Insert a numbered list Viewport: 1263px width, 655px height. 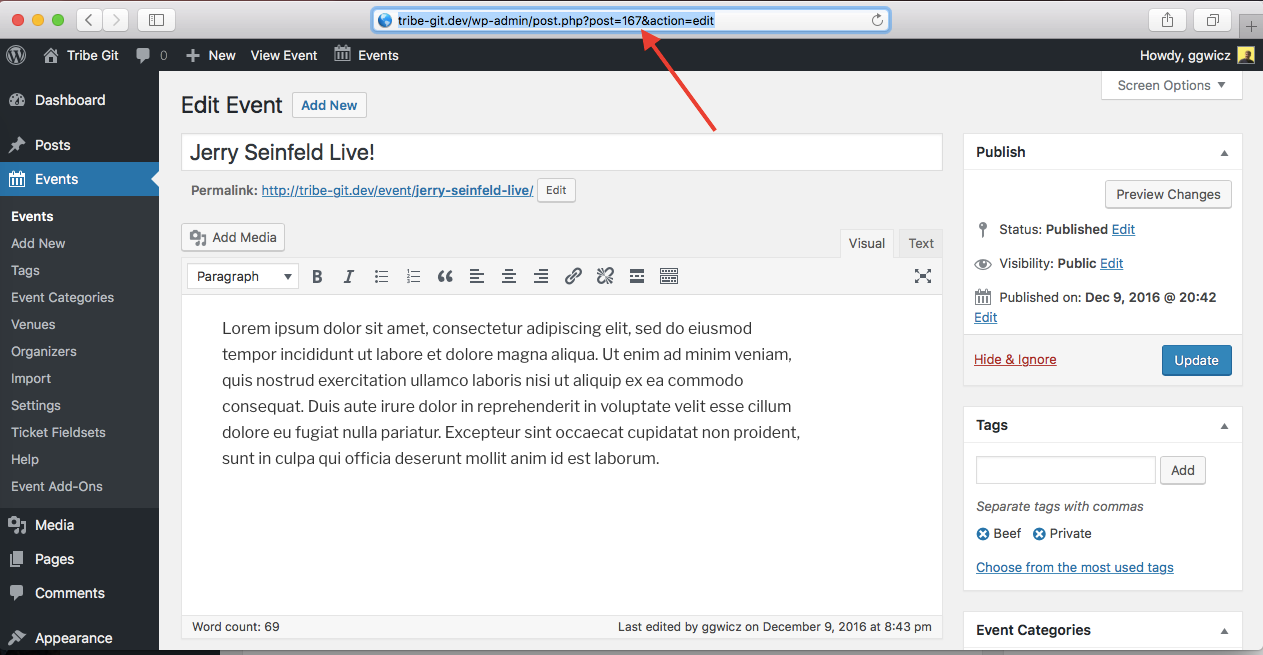pyautogui.click(x=413, y=276)
